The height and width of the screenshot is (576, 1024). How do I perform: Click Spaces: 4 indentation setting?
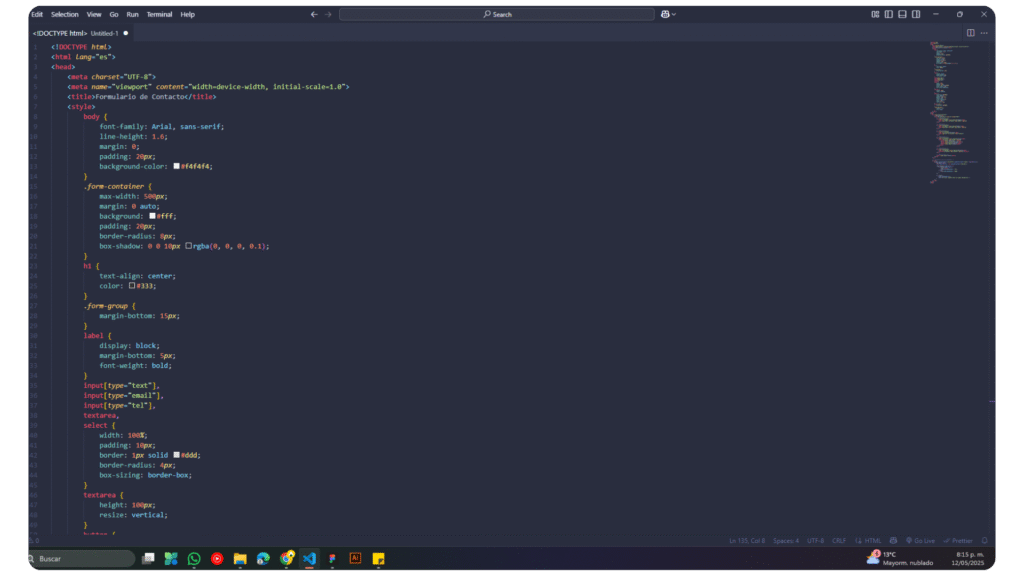click(x=786, y=541)
